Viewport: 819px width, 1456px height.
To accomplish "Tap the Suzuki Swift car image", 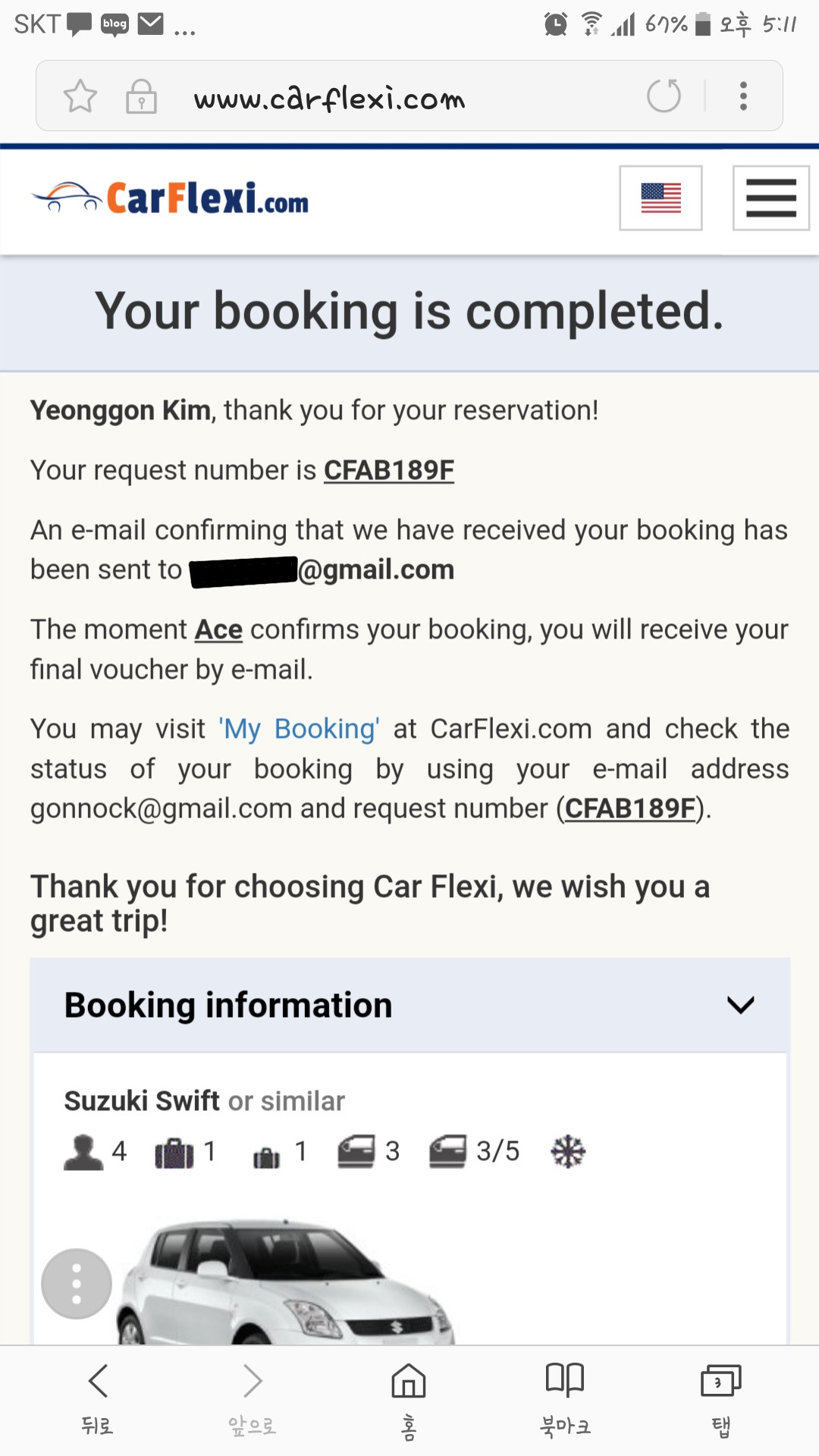I will [288, 1282].
